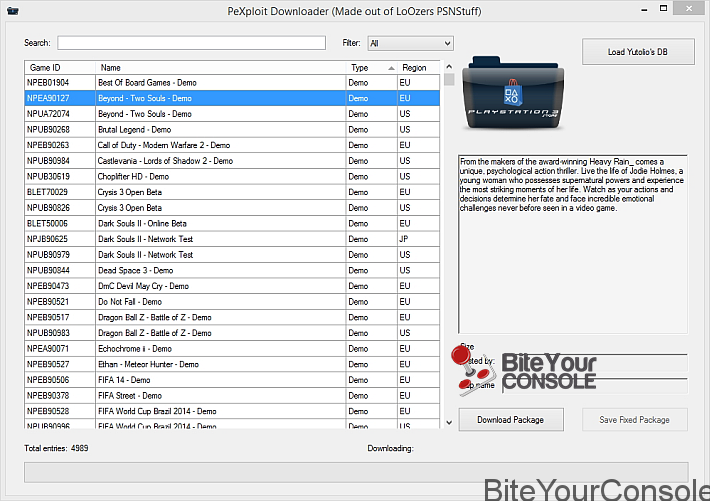
Task: Select Crysis 3 Open Beta row NPUB90826
Action: click(x=232, y=207)
